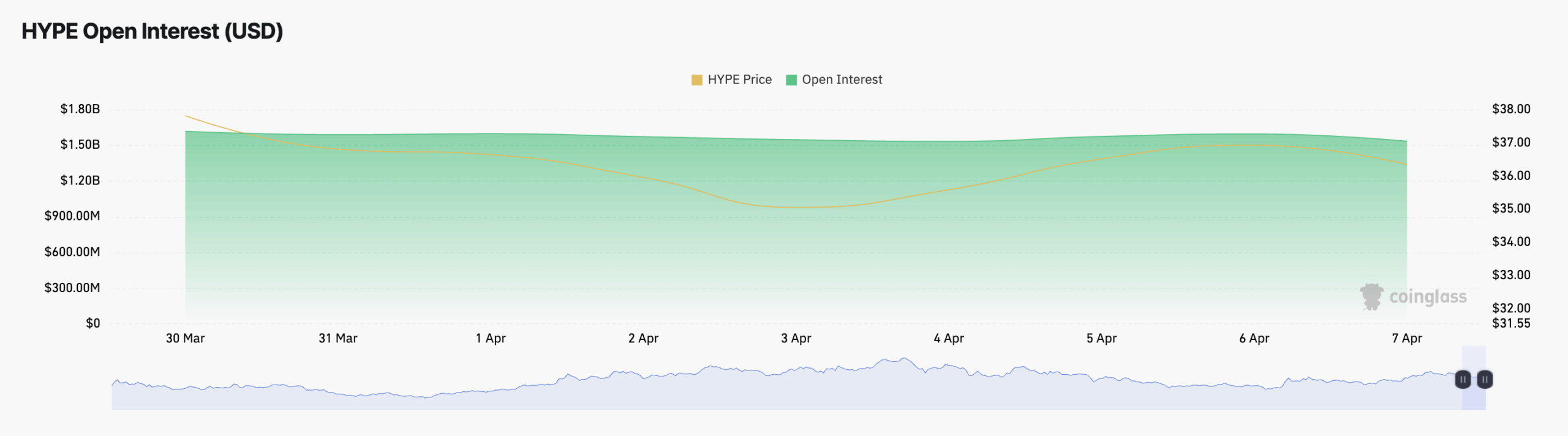Click the $1.20B left axis label

pyautogui.click(x=80, y=180)
